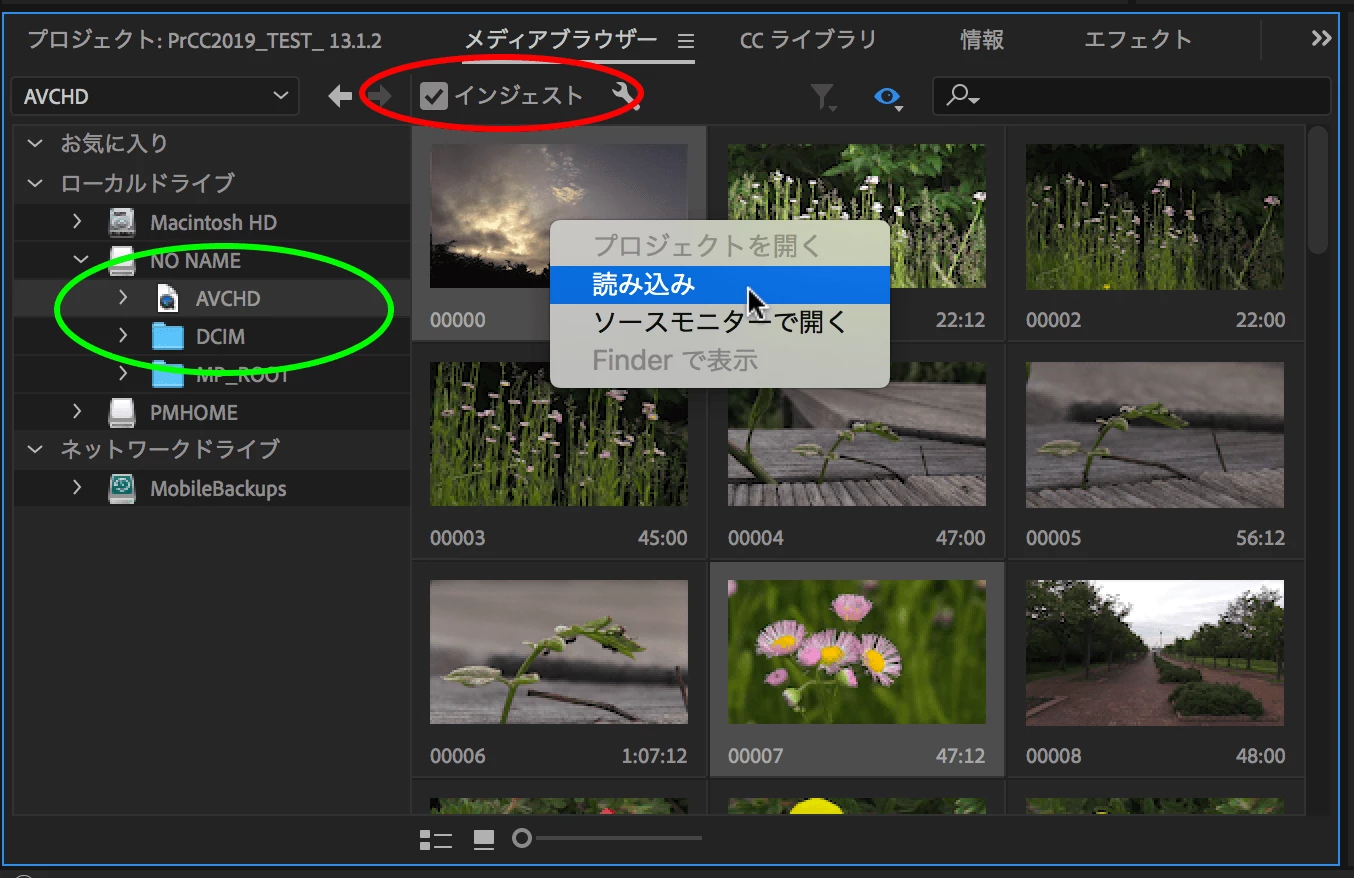This screenshot has width=1354, height=878.
Task: Switch to the プロジェクト: PrCC2019_TEST_ 13.1.2 tab
Action: point(205,41)
